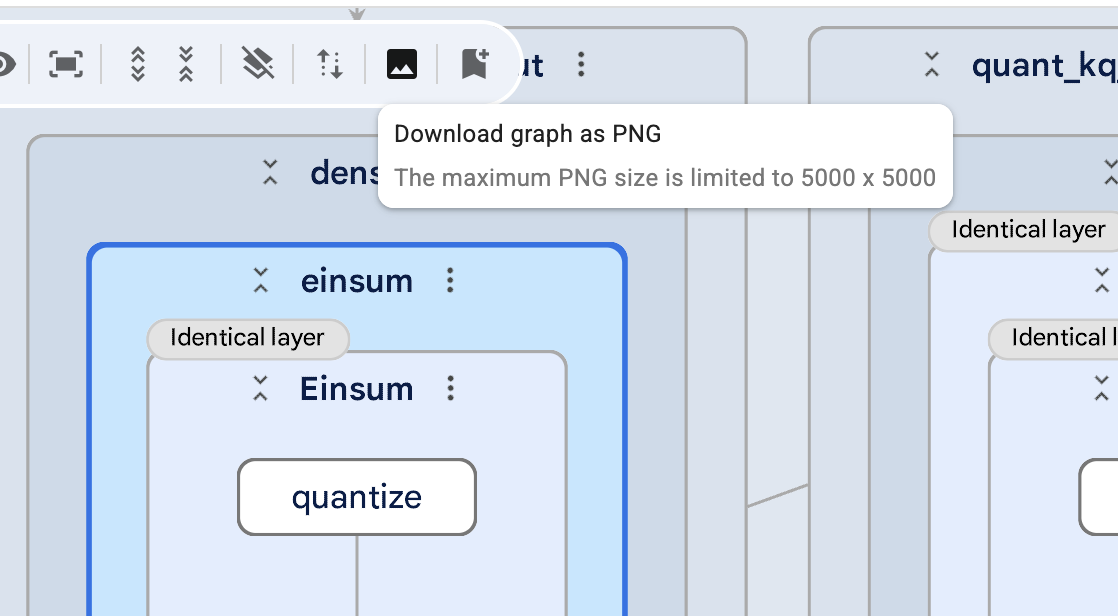Viewport: 1118px width, 616px height.
Task: Click Identical layer badge above Einsum box
Action: (247, 338)
